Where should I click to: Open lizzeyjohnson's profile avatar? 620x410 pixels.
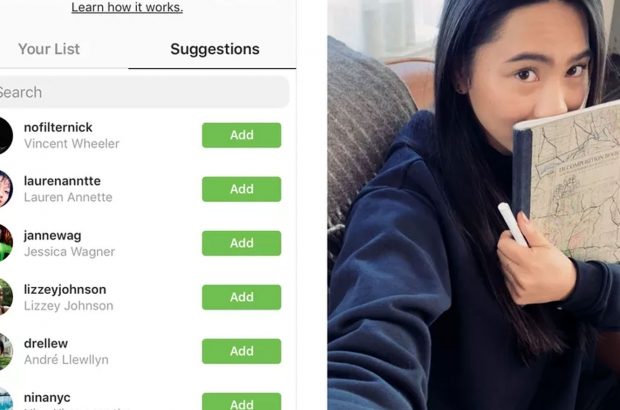(x=6, y=297)
